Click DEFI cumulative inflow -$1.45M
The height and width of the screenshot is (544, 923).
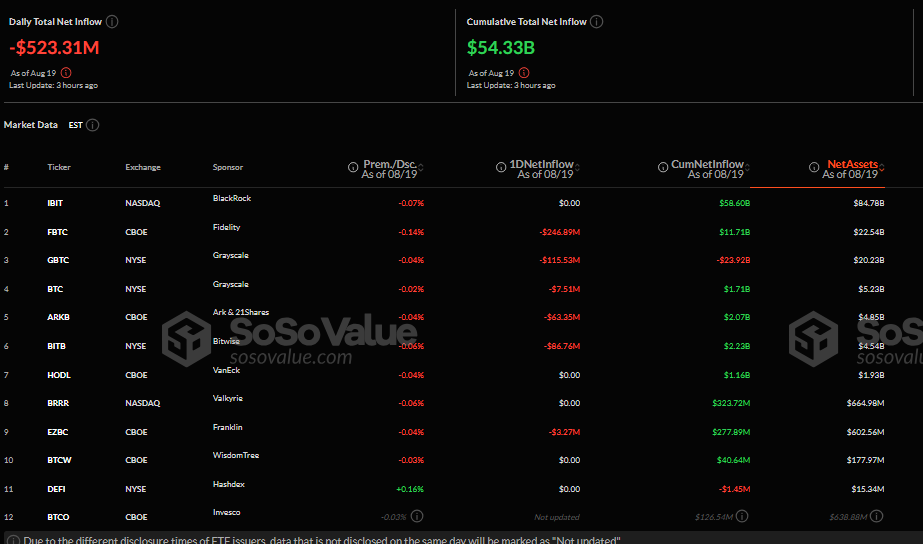tap(735, 489)
